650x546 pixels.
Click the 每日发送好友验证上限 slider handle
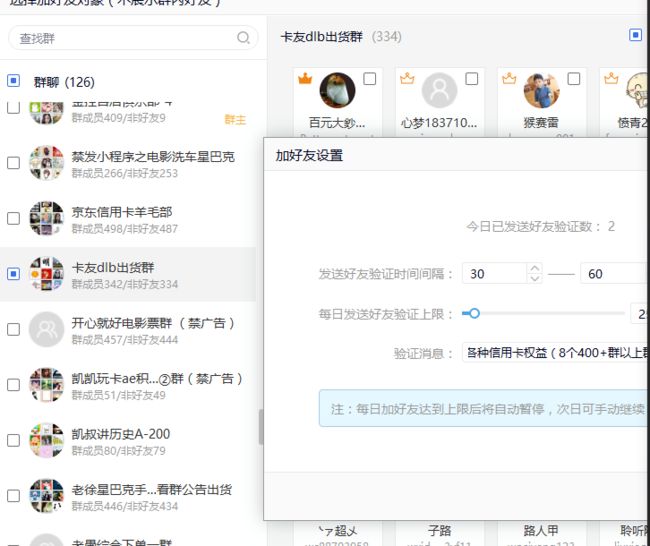(x=474, y=313)
